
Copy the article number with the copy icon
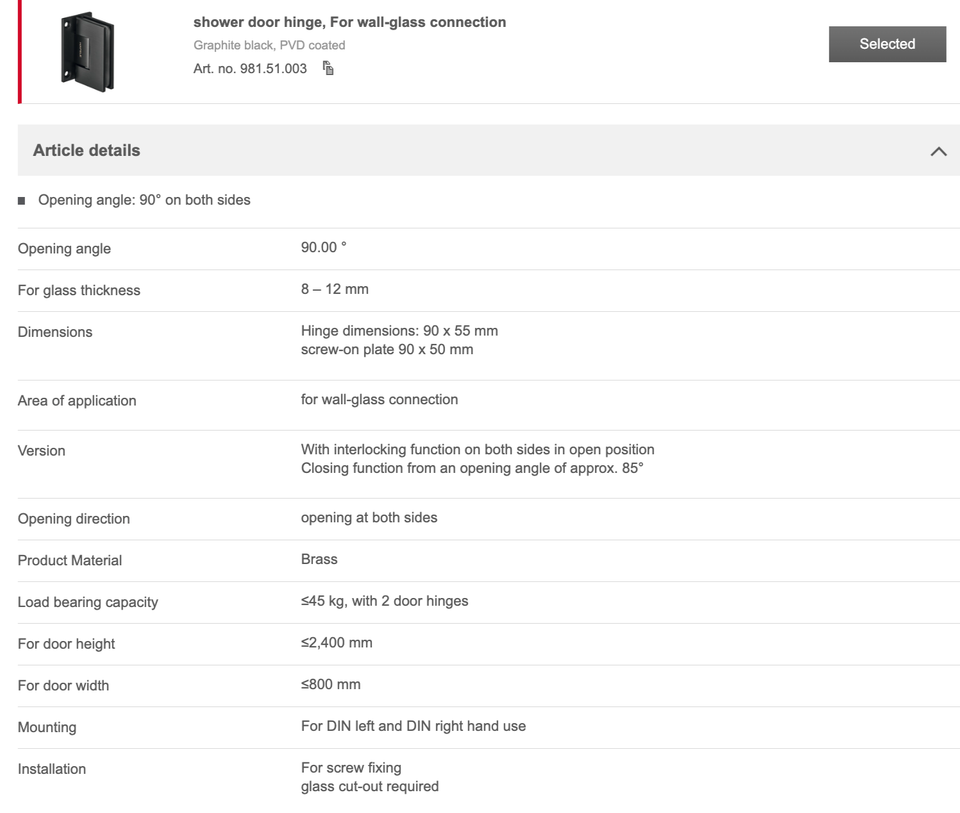coord(328,69)
